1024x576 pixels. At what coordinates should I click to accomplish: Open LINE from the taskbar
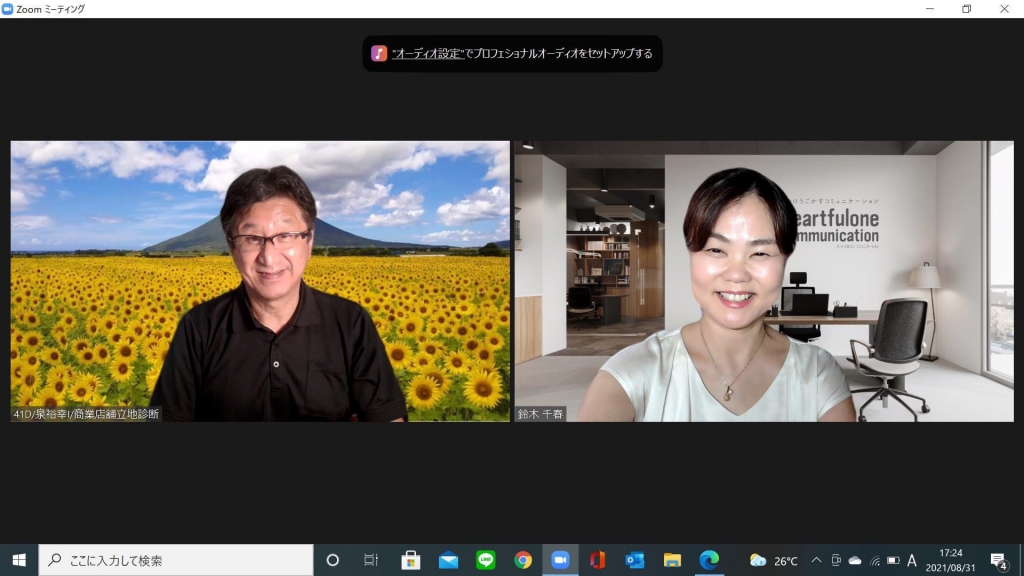pyautogui.click(x=486, y=560)
